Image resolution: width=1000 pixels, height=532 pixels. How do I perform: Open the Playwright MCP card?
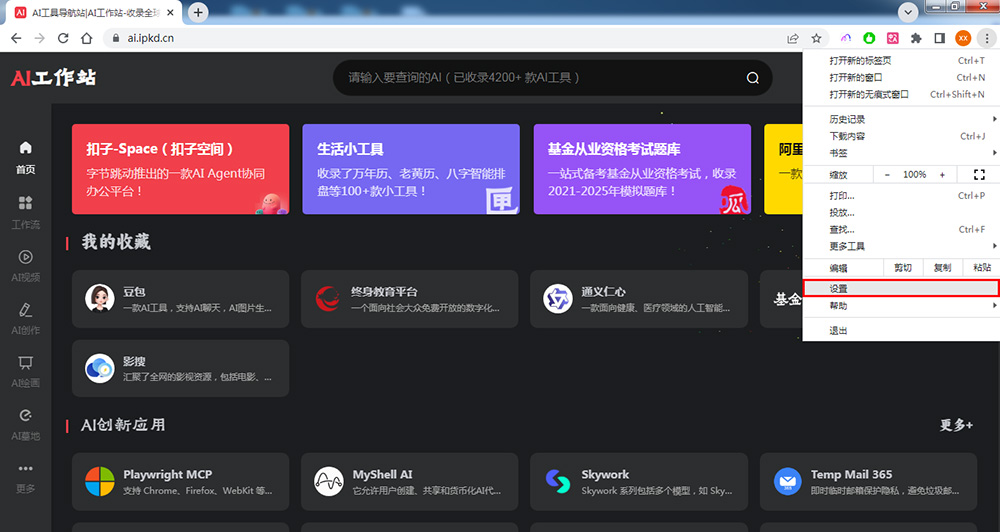click(180, 482)
